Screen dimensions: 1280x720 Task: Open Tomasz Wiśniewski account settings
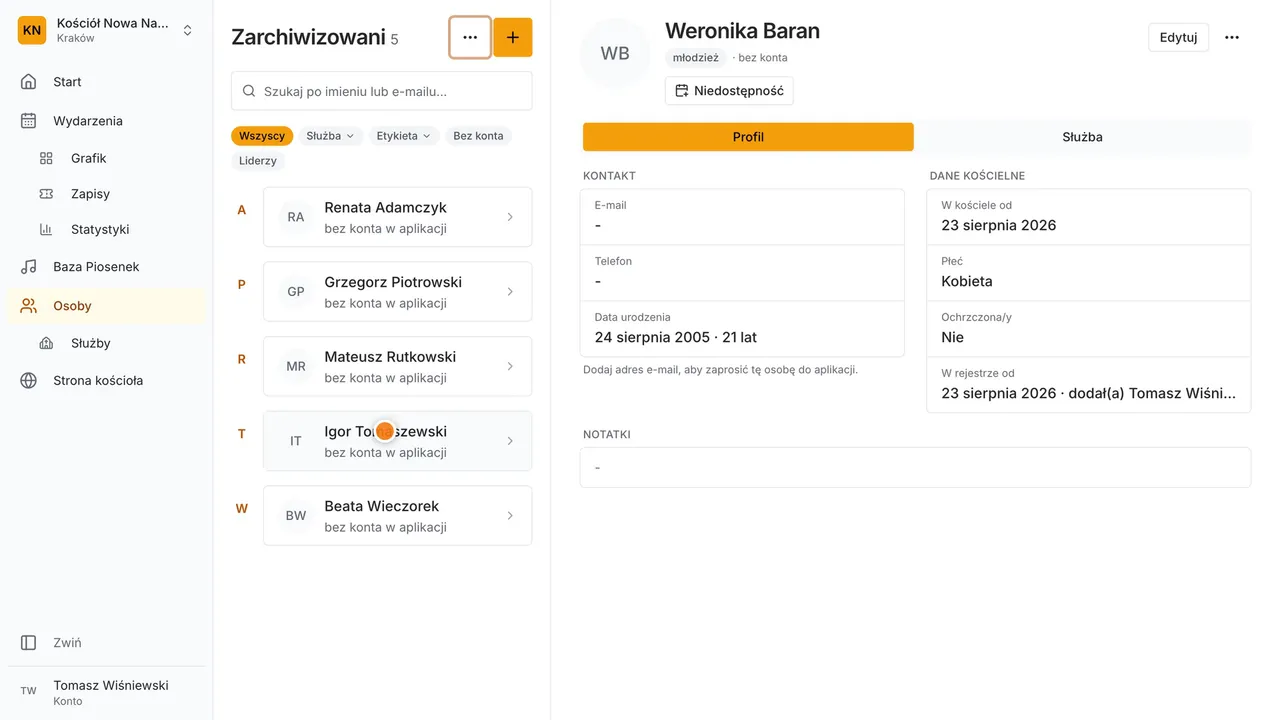click(x=106, y=692)
